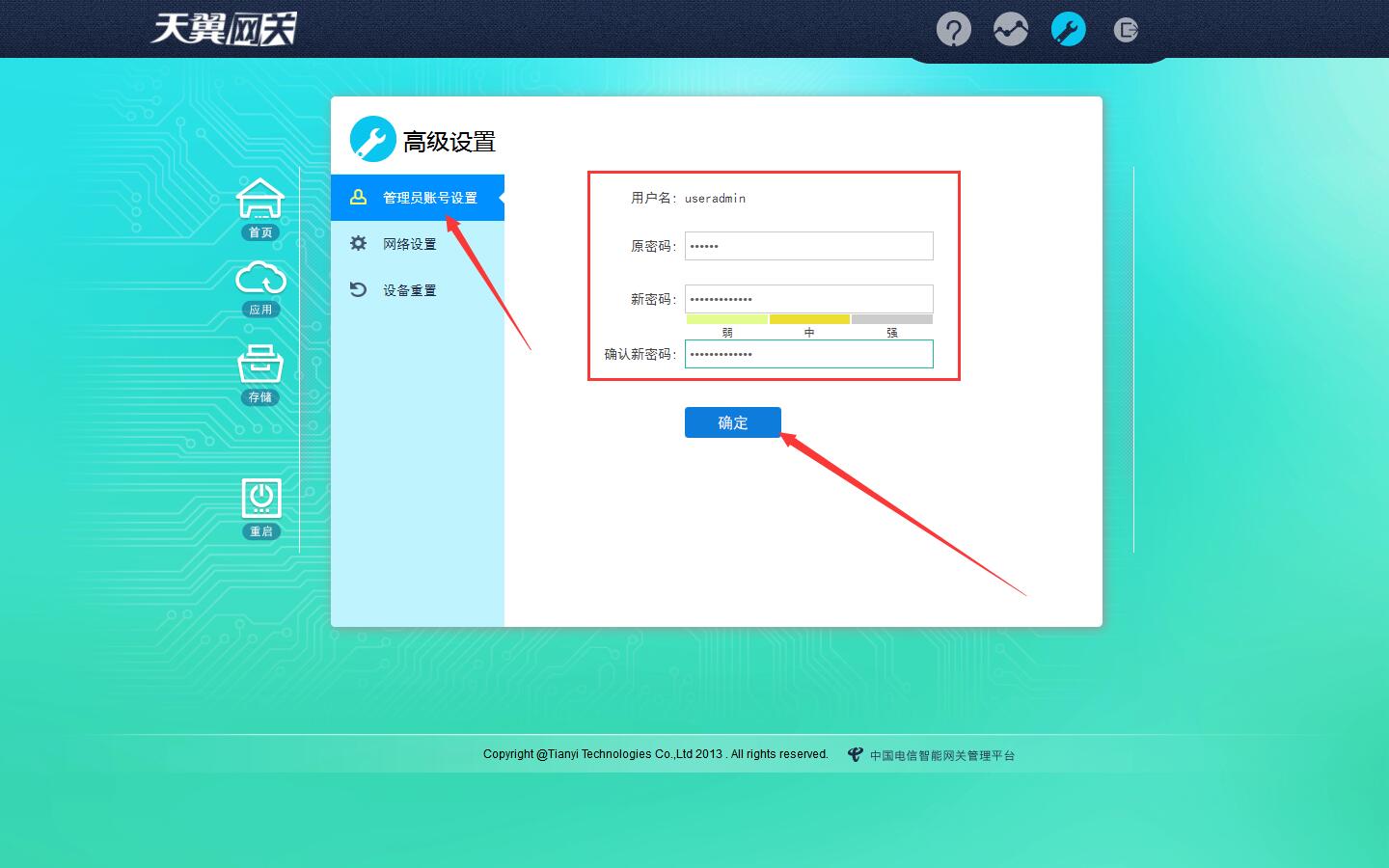Click the 重启 restart icon
This screenshot has height=868, width=1389.
(x=260, y=508)
